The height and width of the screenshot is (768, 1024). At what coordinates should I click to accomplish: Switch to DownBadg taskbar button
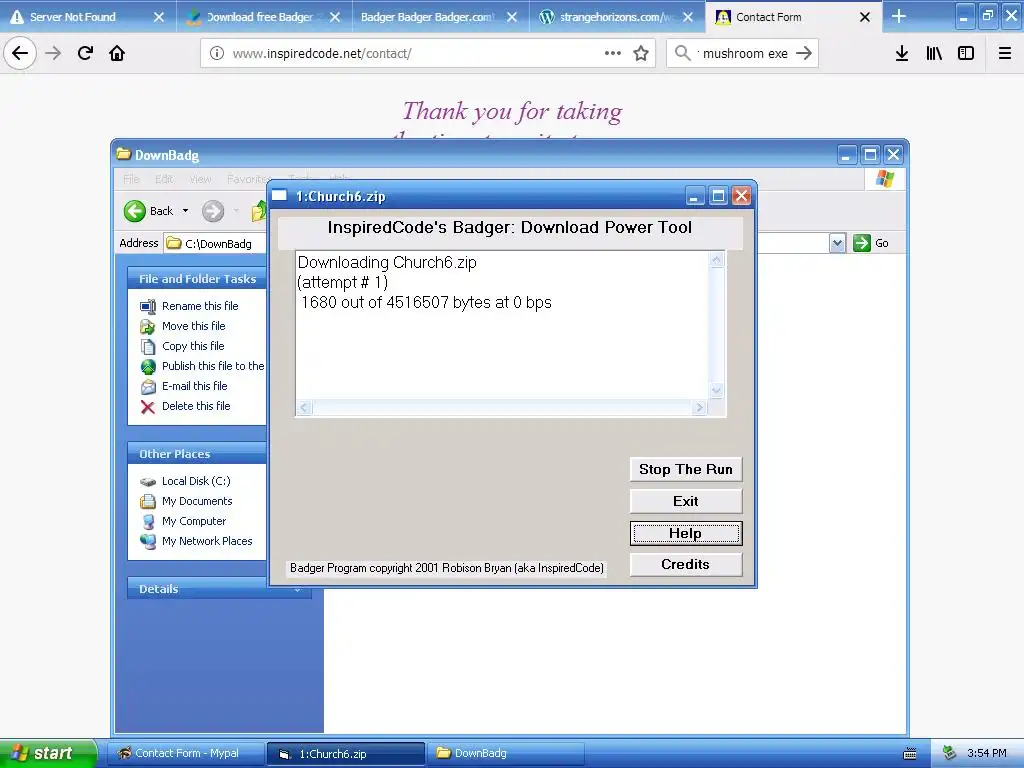pyautogui.click(x=506, y=754)
